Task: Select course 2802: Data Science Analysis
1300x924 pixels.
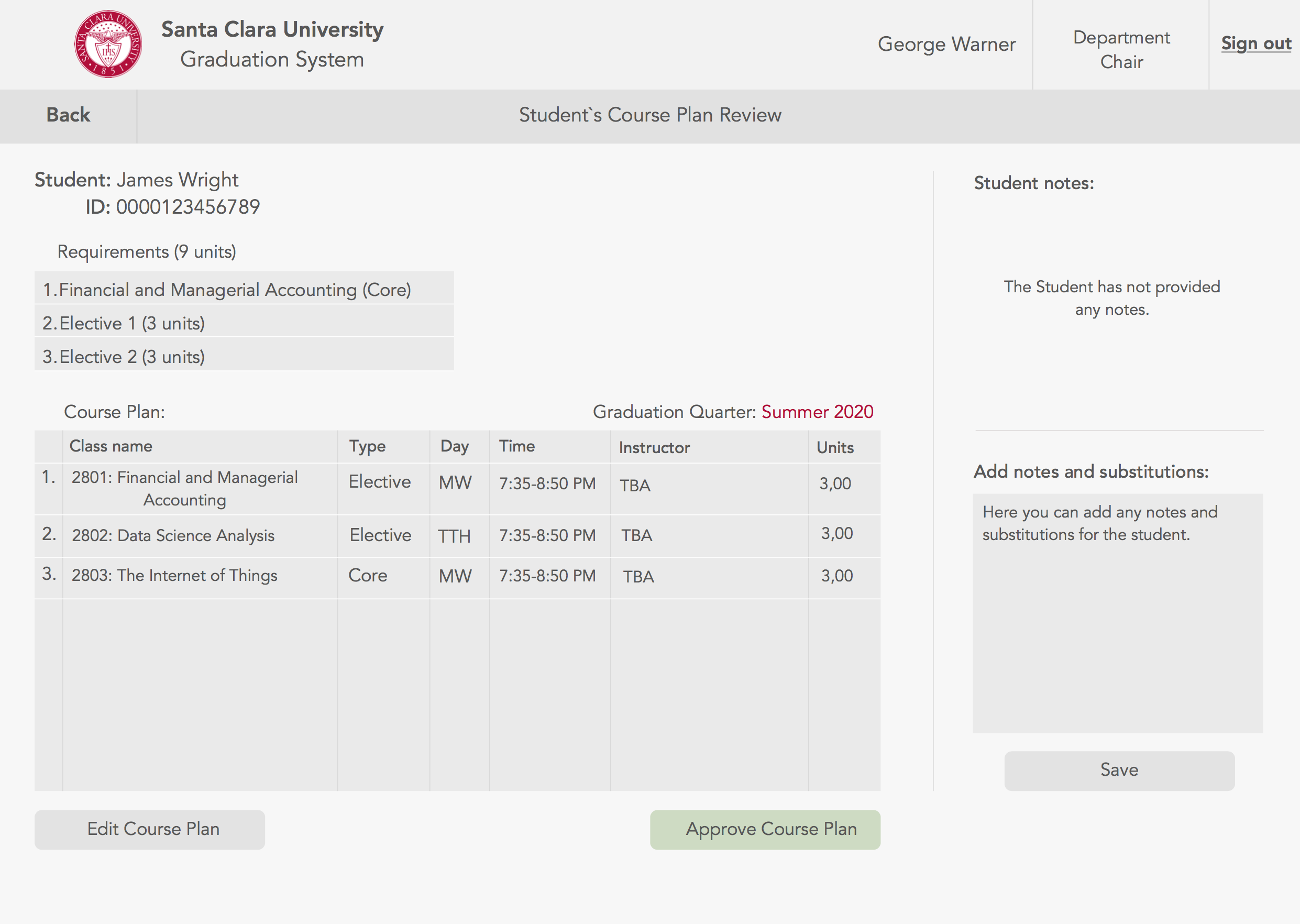Action: pos(173,535)
